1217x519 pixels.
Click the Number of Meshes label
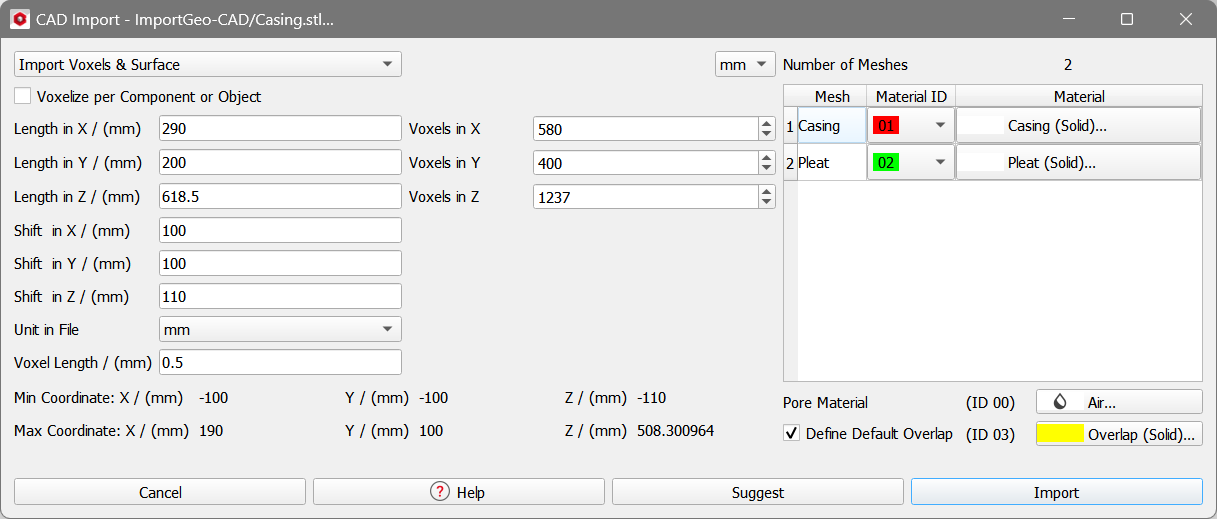click(x=845, y=65)
